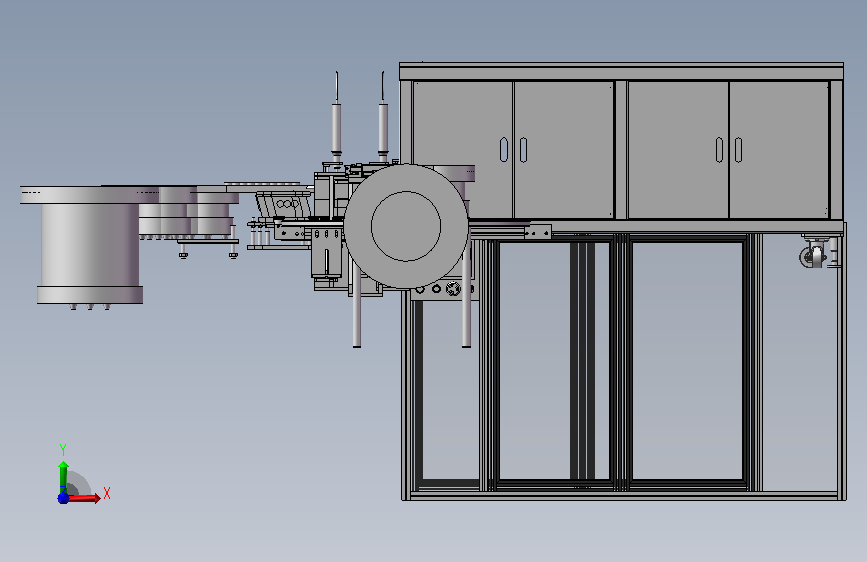
Task: Select the caster wheel under the cabinet's right end
Action: pos(813,256)
